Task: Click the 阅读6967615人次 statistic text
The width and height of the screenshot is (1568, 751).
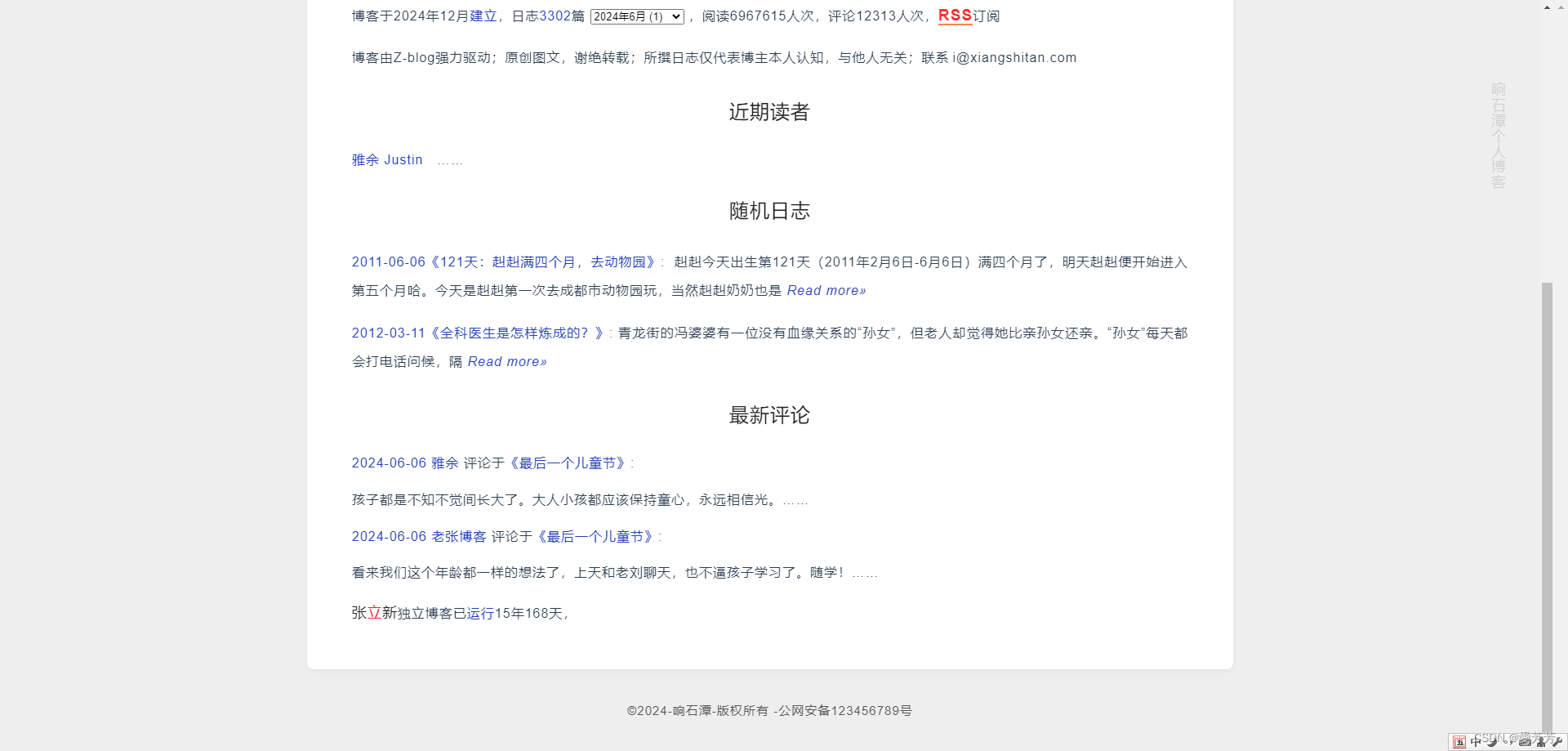Action: 758,16
